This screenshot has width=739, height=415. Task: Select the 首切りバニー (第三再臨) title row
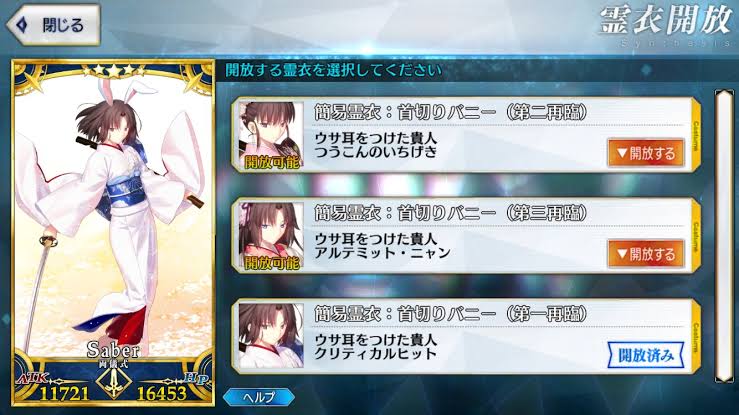[x=450, y=213]
